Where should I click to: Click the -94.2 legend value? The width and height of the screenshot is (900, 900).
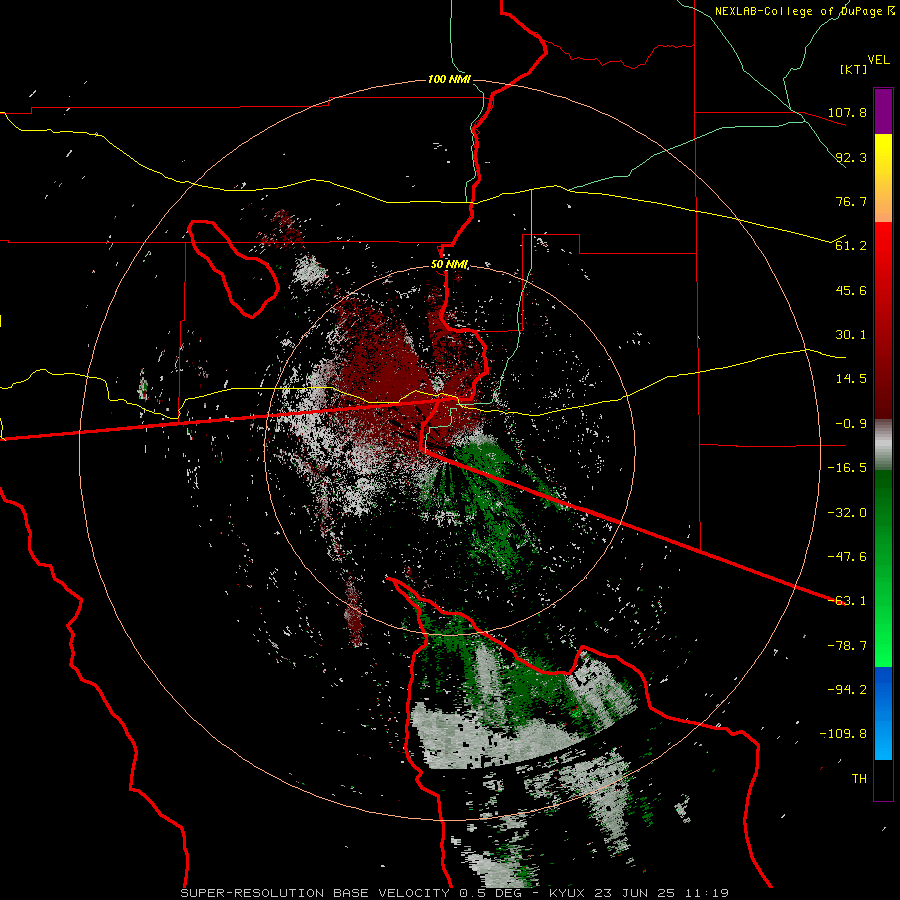coord(847,690)
